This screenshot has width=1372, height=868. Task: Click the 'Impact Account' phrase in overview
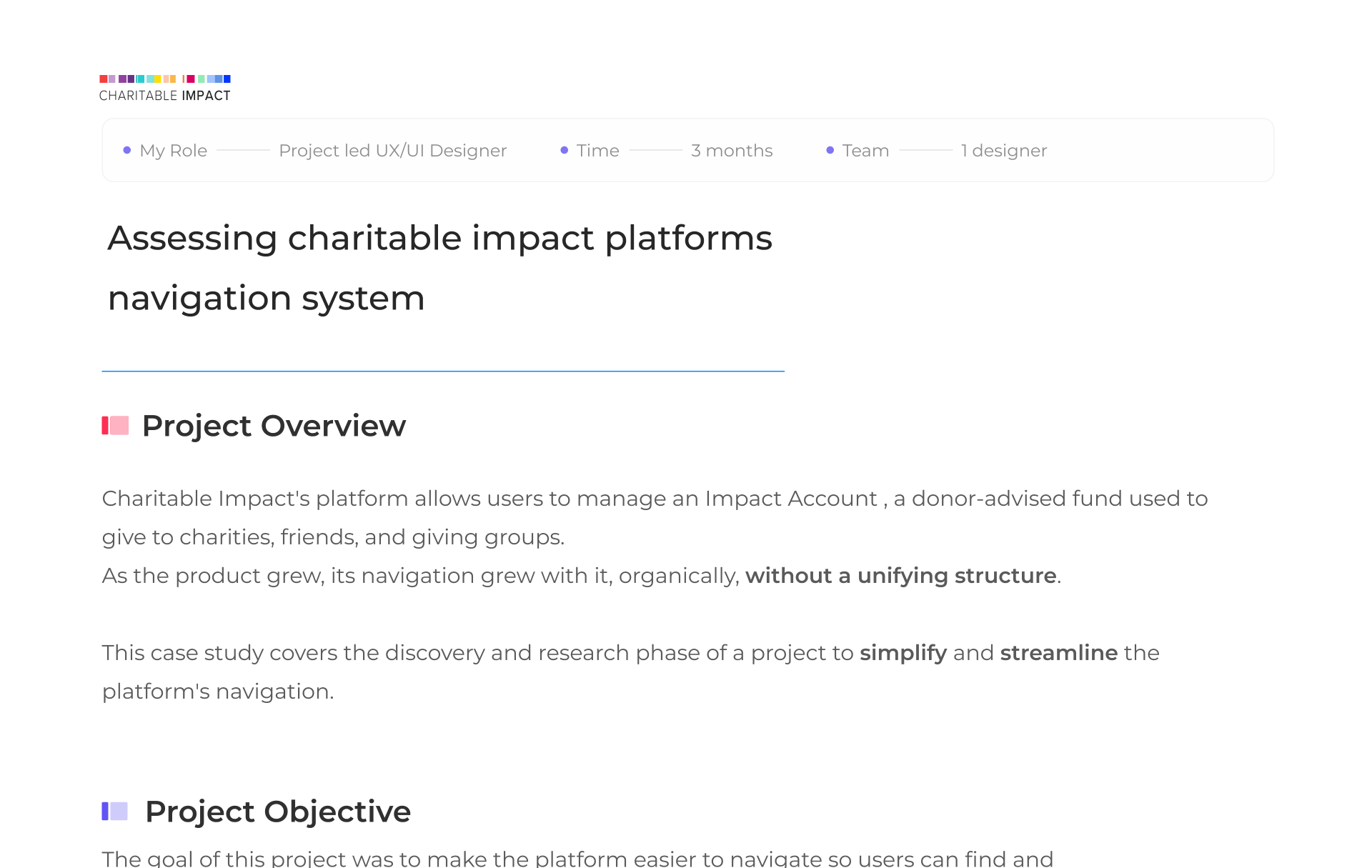(x=791, y=499)
